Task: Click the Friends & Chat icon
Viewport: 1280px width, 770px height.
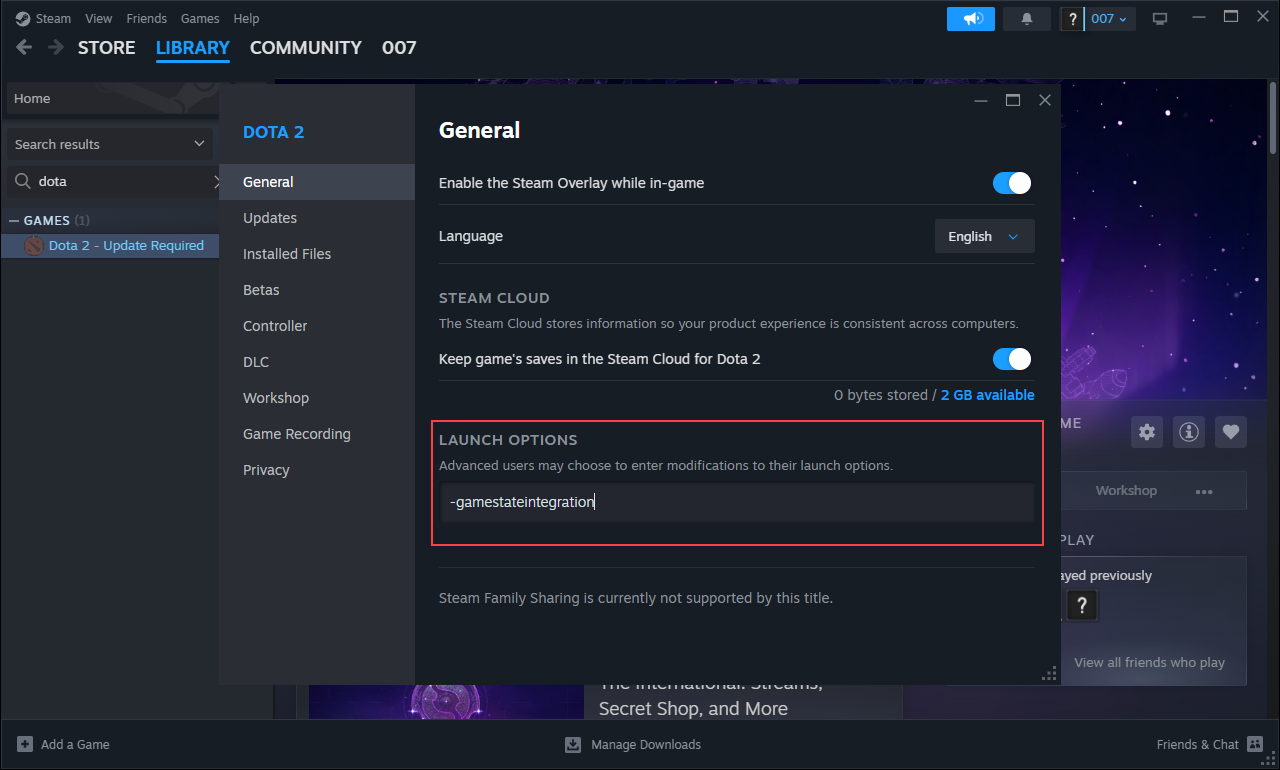Action: point(1255,744)
